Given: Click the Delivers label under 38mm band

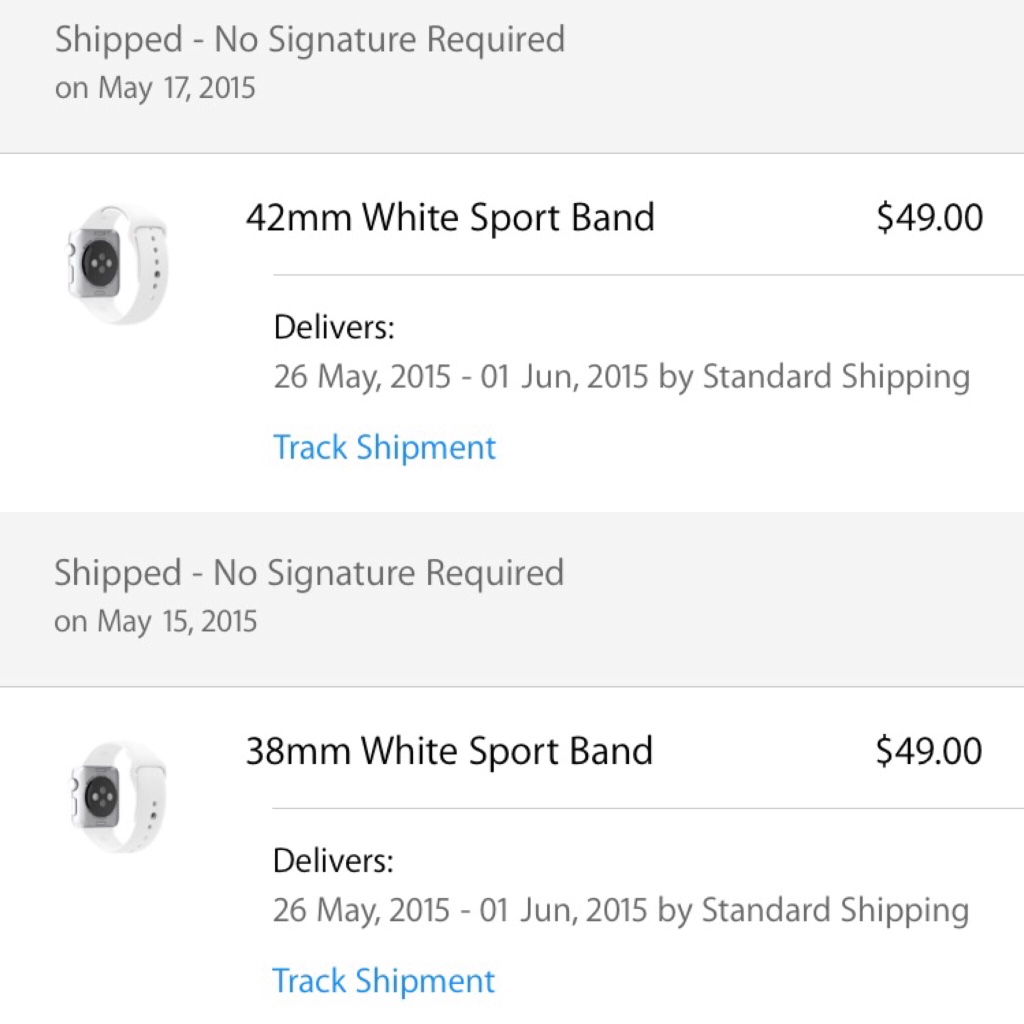Looking at the screenshot, I should (333, 861).
